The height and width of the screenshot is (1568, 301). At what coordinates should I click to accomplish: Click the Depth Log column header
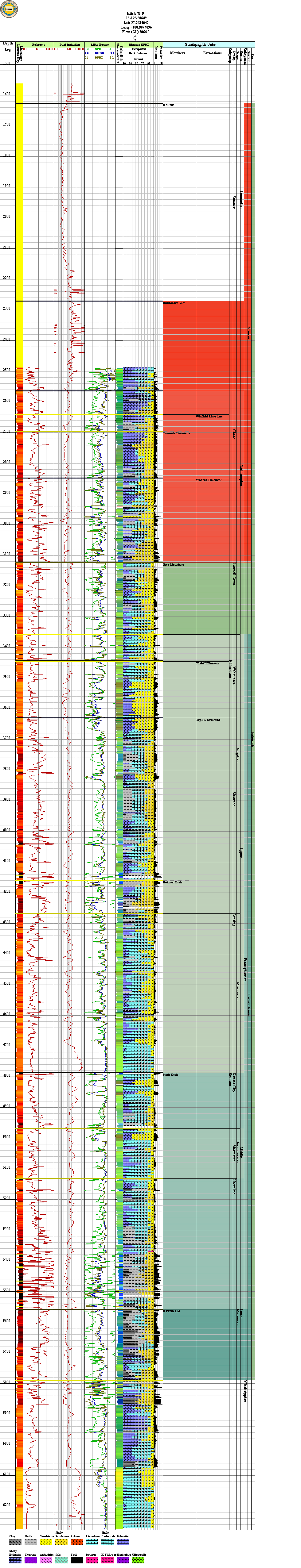coord(8,46)
